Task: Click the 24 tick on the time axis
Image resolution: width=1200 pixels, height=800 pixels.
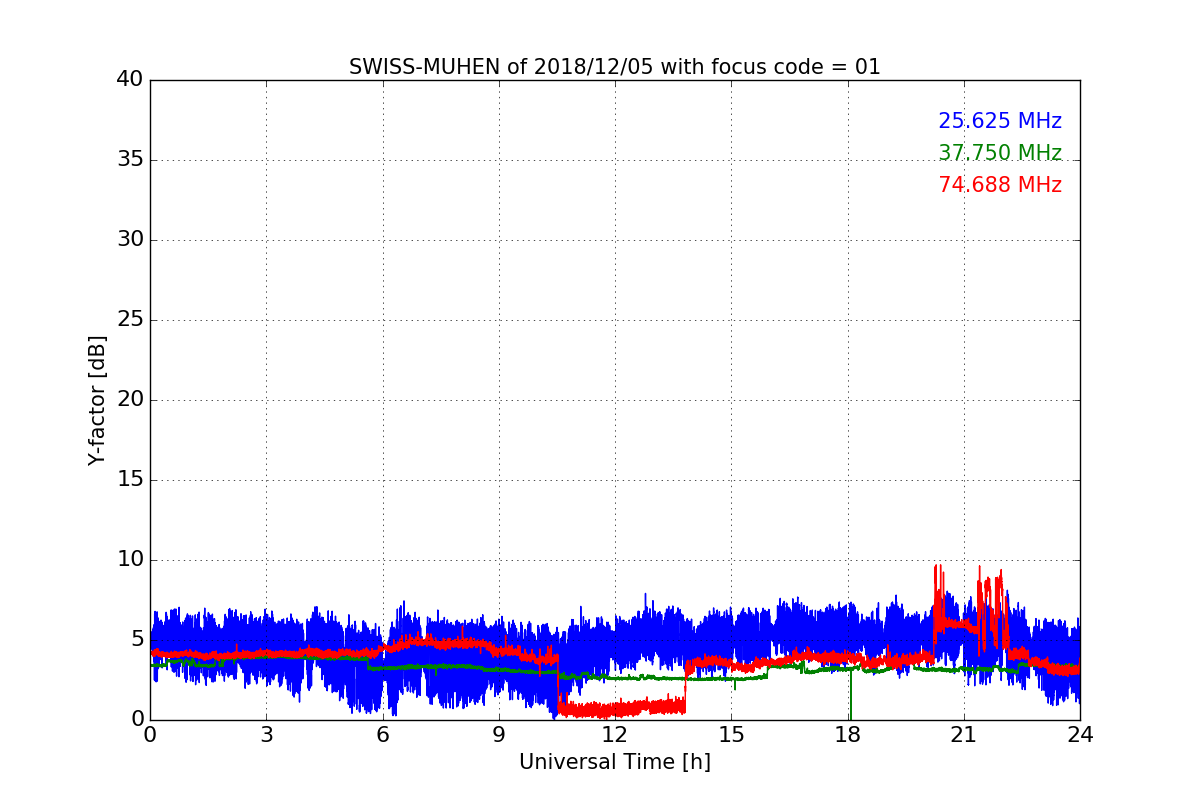Action: coord(1079,734)
